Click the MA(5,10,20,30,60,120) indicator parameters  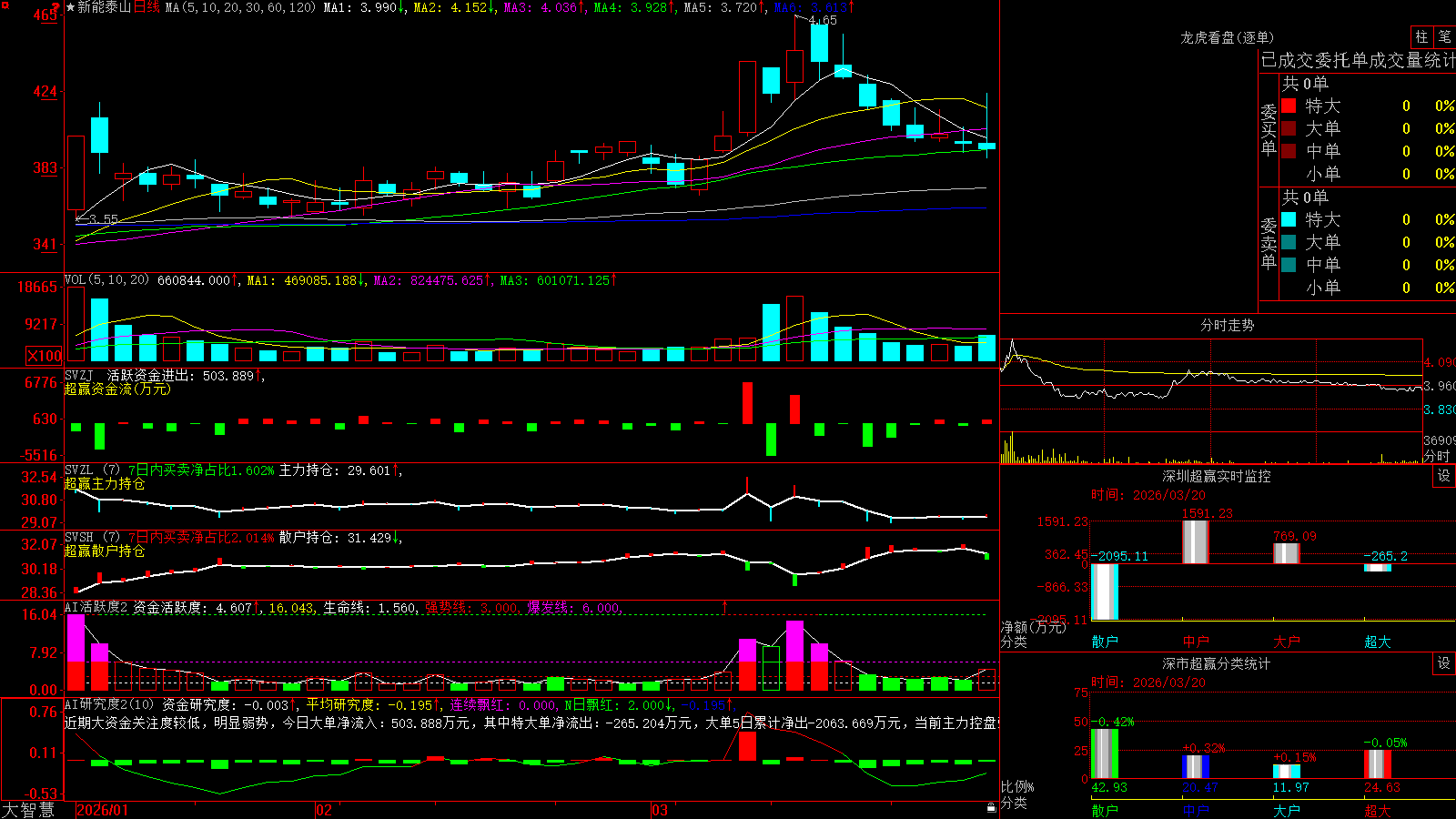click(x=241, y=7)
